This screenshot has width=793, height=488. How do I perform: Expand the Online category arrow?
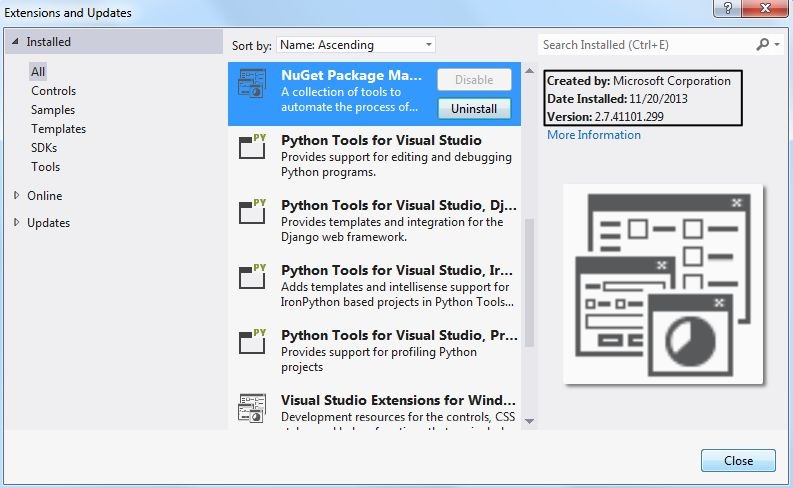click(x=16, y=195)
